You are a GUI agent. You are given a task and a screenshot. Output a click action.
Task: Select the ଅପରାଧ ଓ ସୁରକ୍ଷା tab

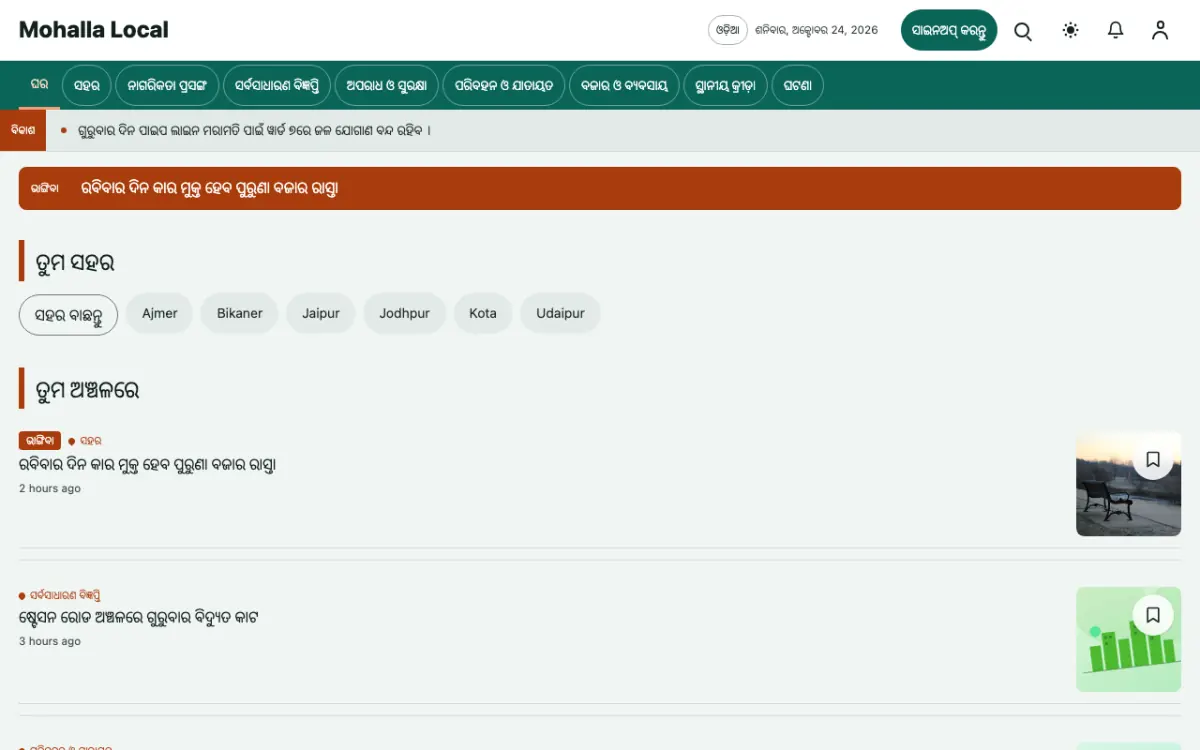[x=386, y=86]
